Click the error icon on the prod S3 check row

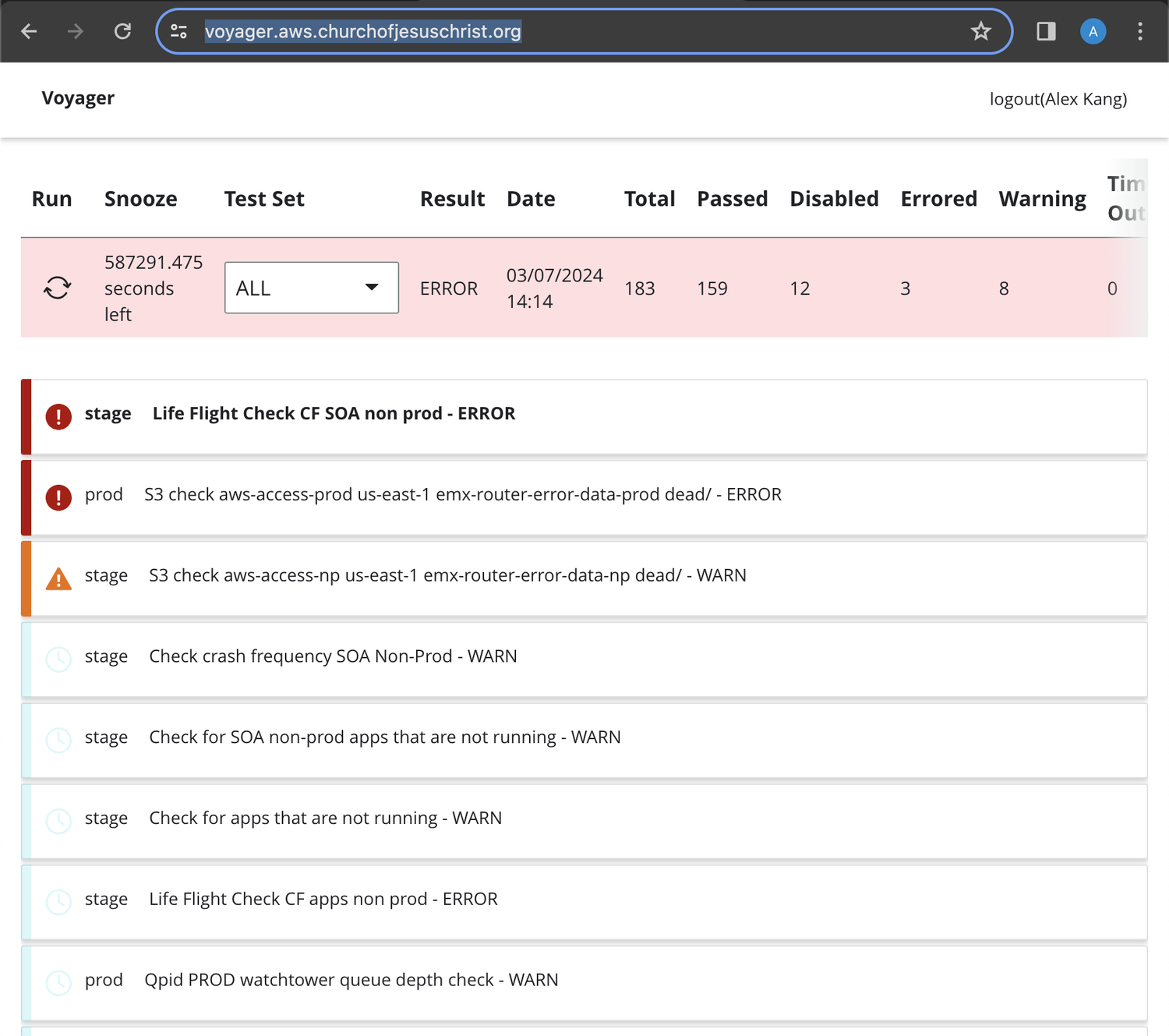click(58, 497)
